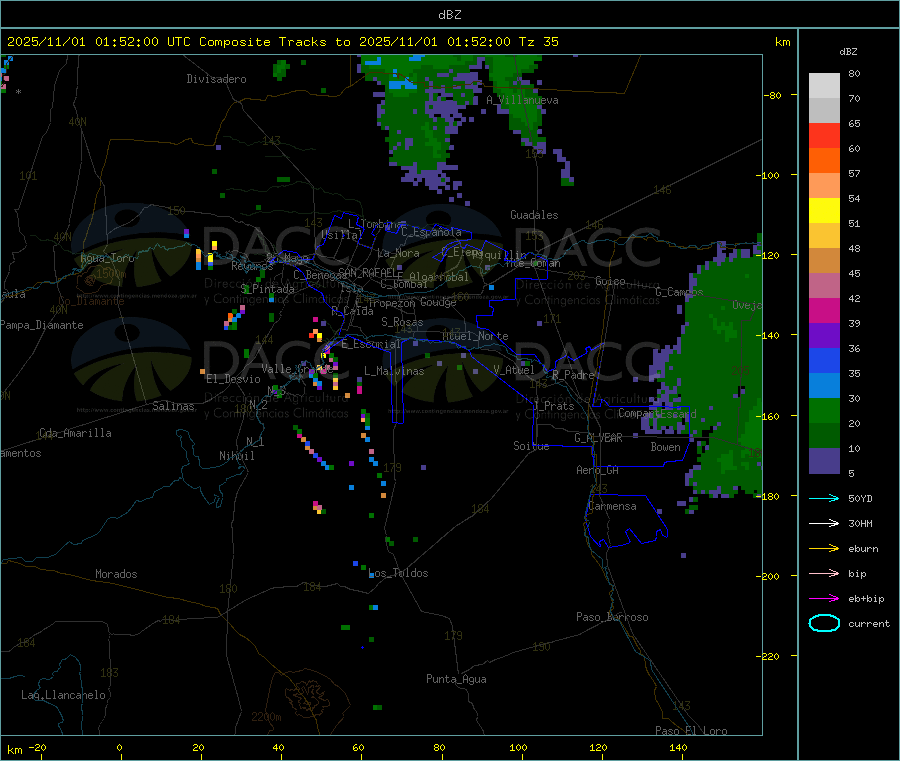This screenshot has height=761, width=900.
Task: Click the 'Guadales' place label
Action: pos(534,215)
